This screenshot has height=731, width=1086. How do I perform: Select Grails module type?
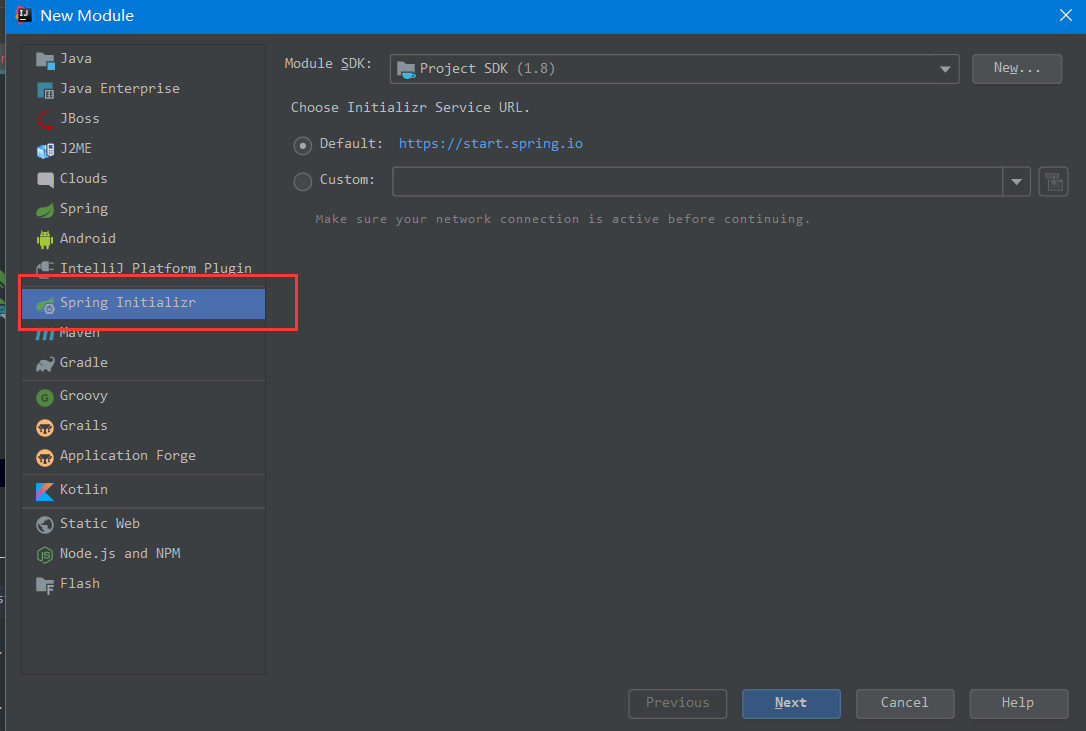click(x=143, y=425)
